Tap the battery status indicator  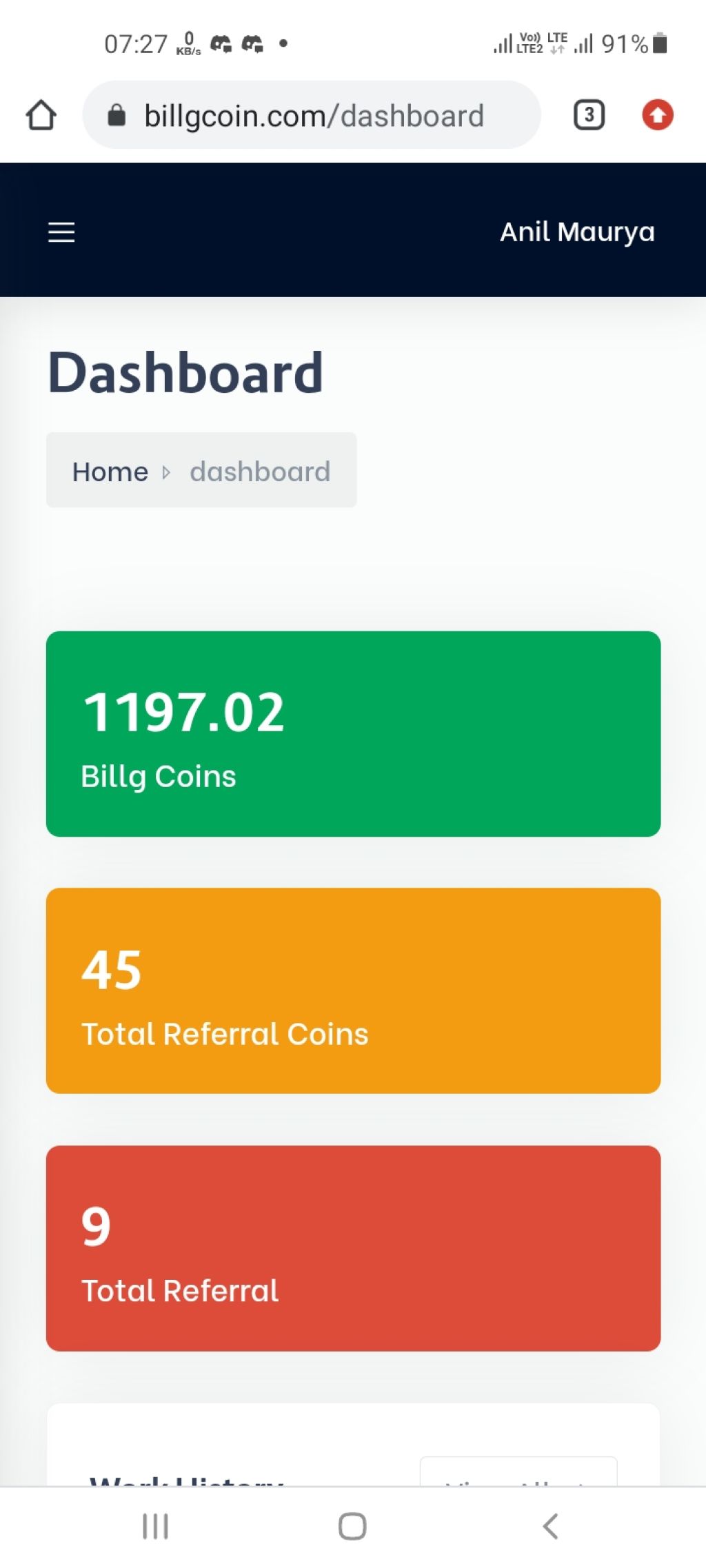660,43
